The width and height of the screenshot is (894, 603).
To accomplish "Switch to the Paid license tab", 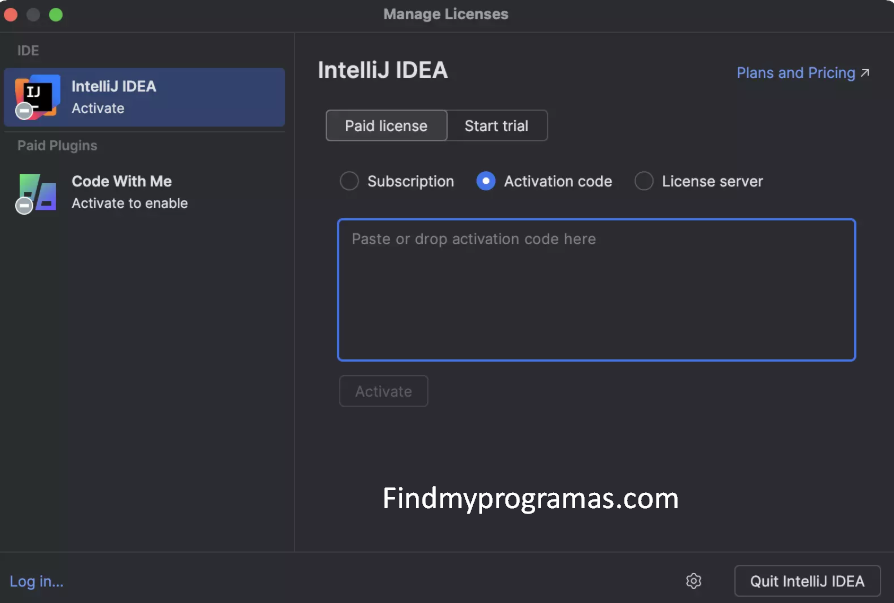I will tap(386, 125).
